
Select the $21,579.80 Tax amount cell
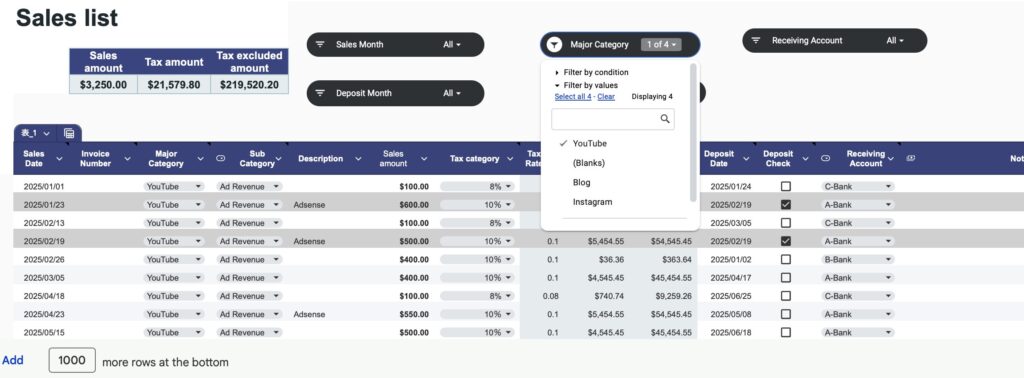click(x=174, y=84)
